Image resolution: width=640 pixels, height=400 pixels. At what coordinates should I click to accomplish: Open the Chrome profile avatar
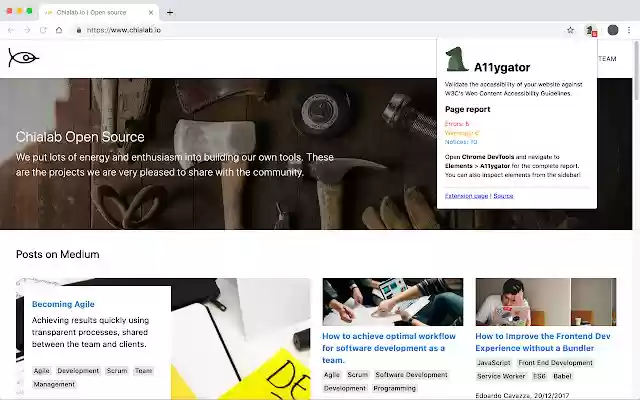613,30
